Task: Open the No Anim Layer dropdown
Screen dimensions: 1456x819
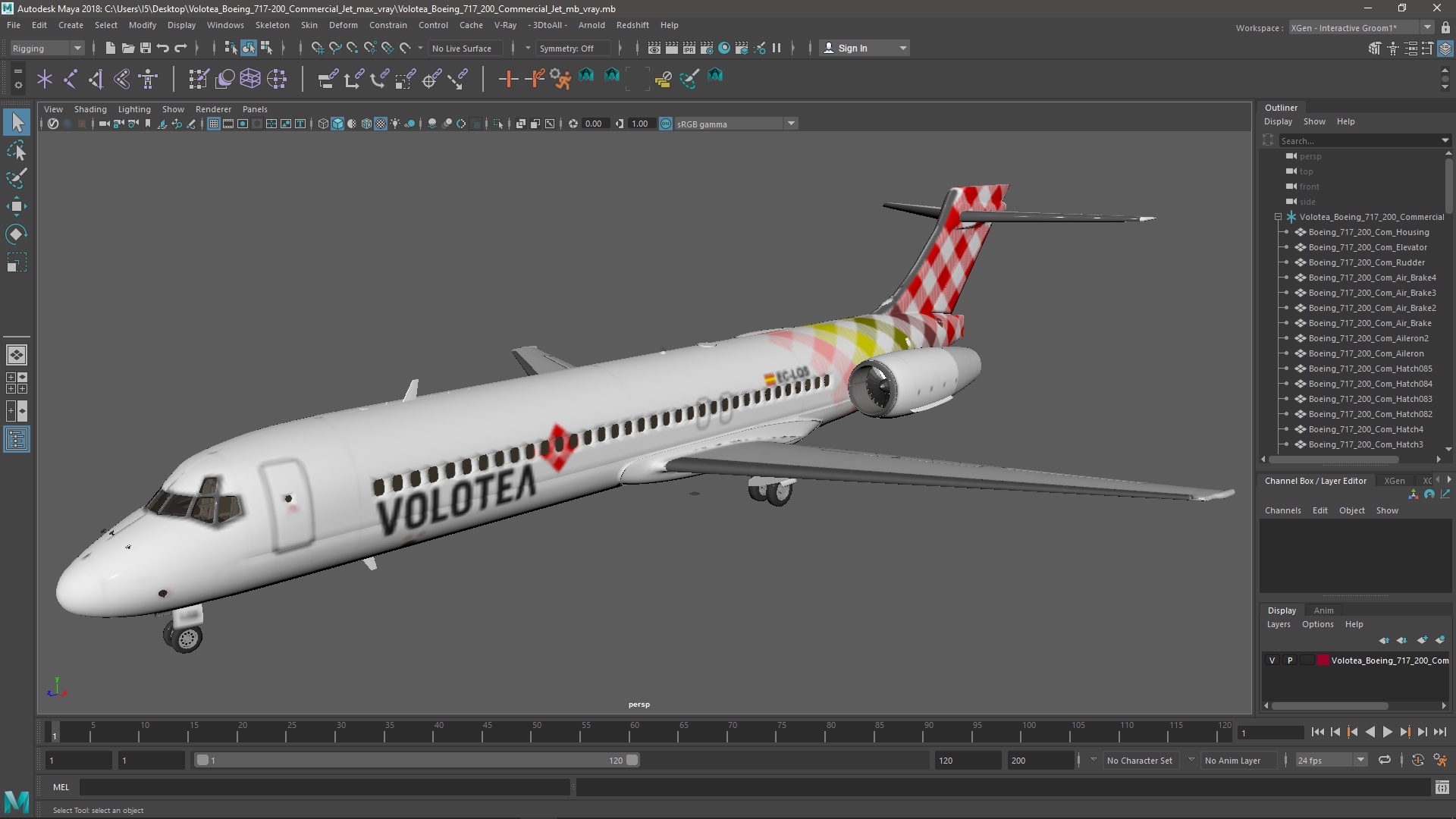Action: tap(1238, 760)
